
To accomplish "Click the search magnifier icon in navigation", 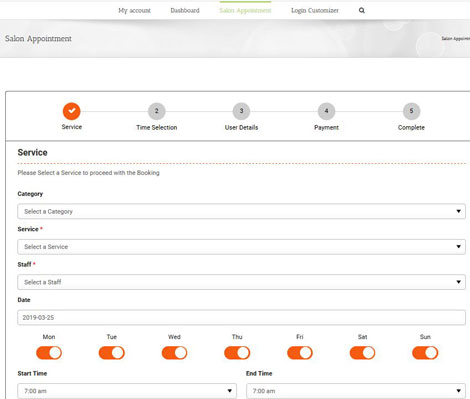I will [362, 10].
